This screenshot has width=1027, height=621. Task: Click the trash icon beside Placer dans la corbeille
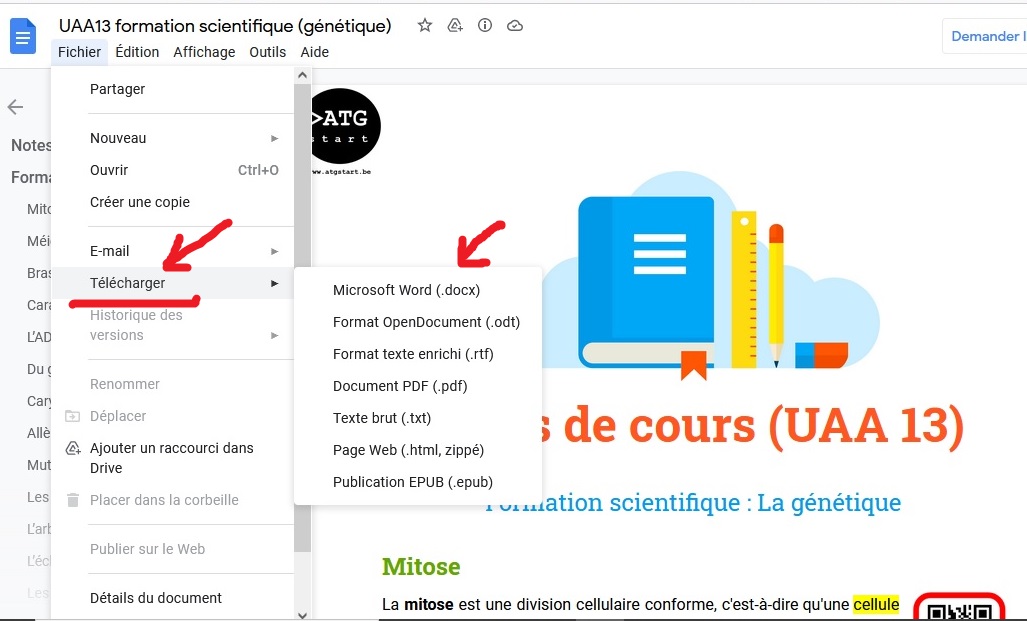tap(74, 500)
